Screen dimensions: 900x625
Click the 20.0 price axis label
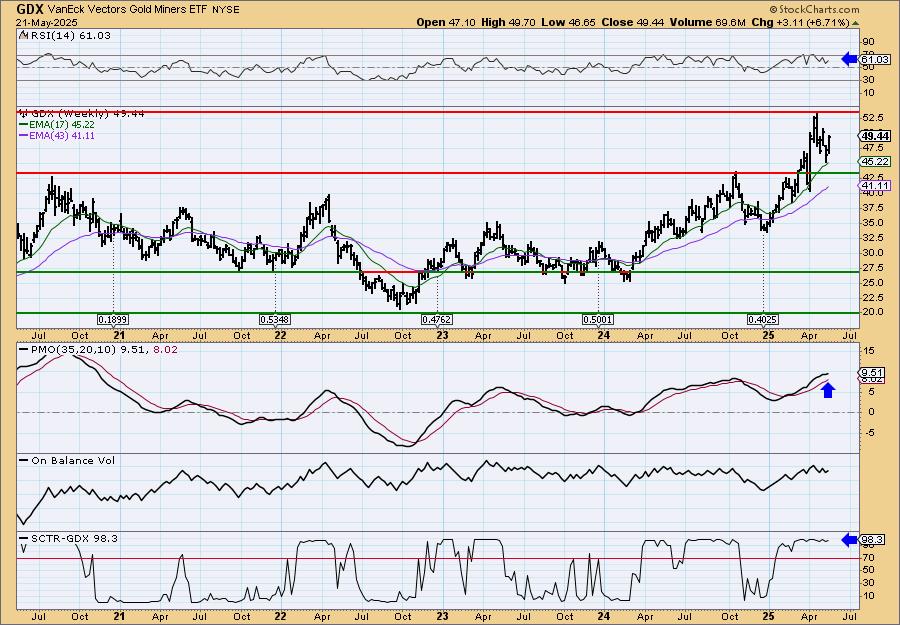pos(871,313)
